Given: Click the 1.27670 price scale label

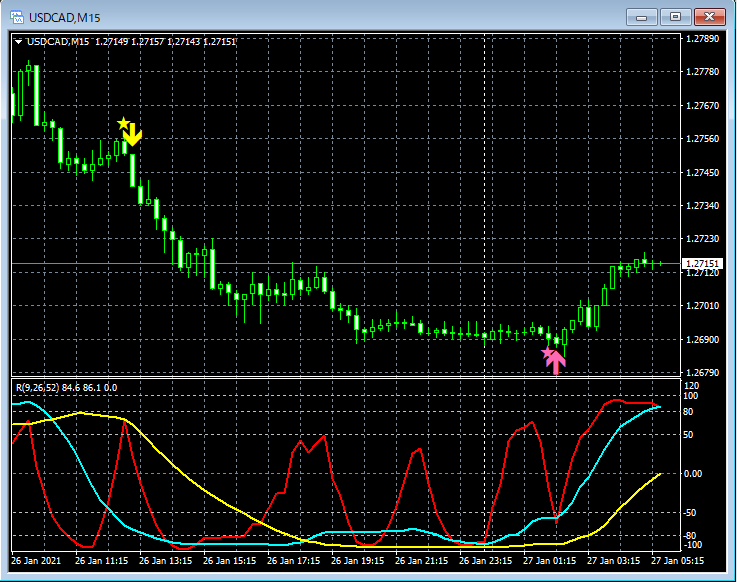Looking at the screenshot, I should [x=703, y=105].
